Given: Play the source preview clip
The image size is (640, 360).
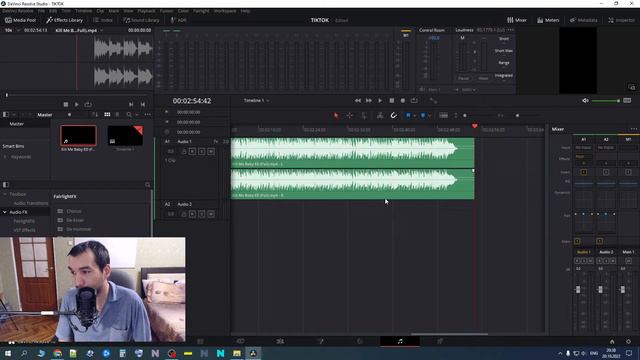Looking at the screenshot, I should pyautogui.click(x=76, y=104).
